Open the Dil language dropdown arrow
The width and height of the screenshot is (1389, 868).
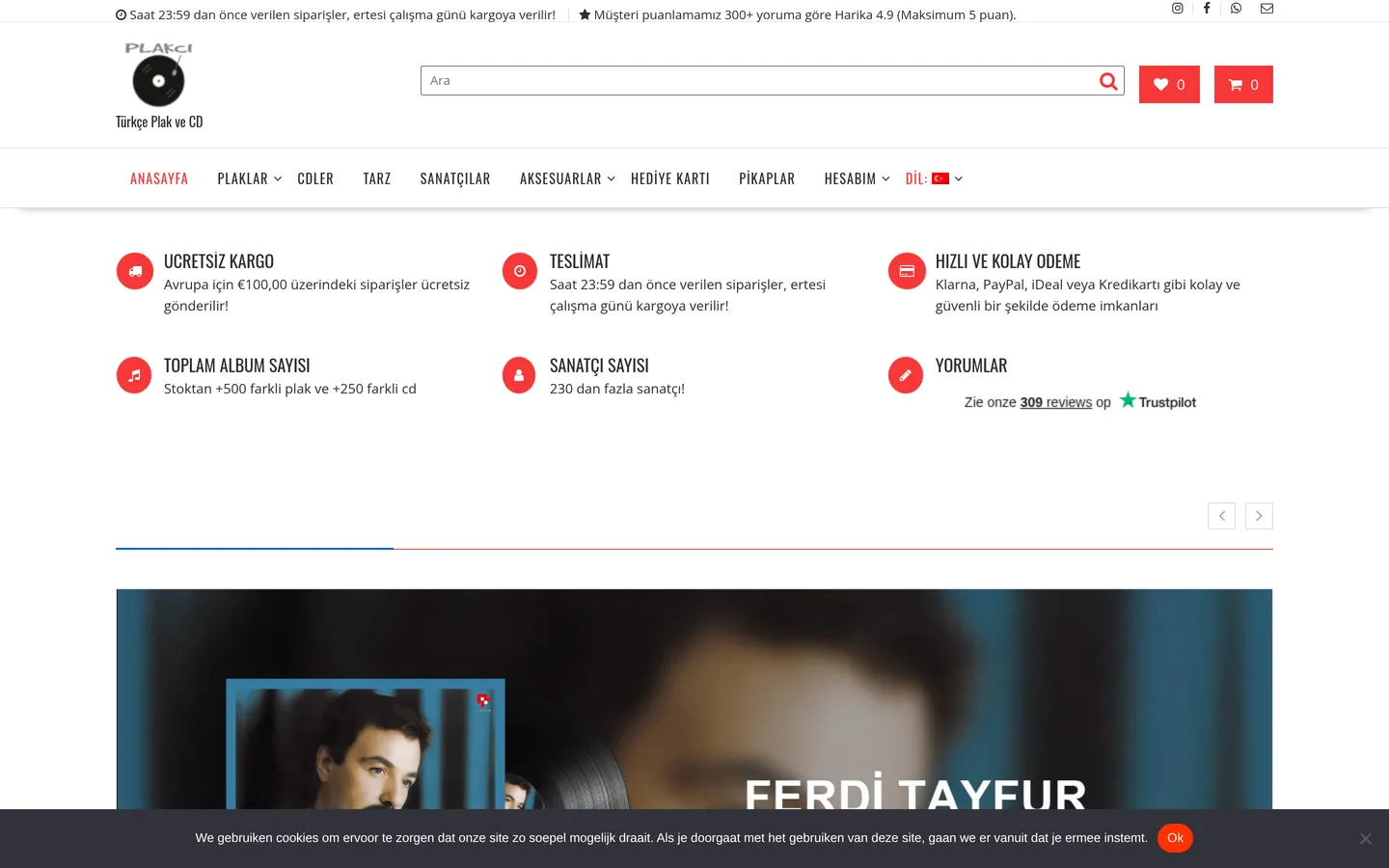tap(959, 178)
